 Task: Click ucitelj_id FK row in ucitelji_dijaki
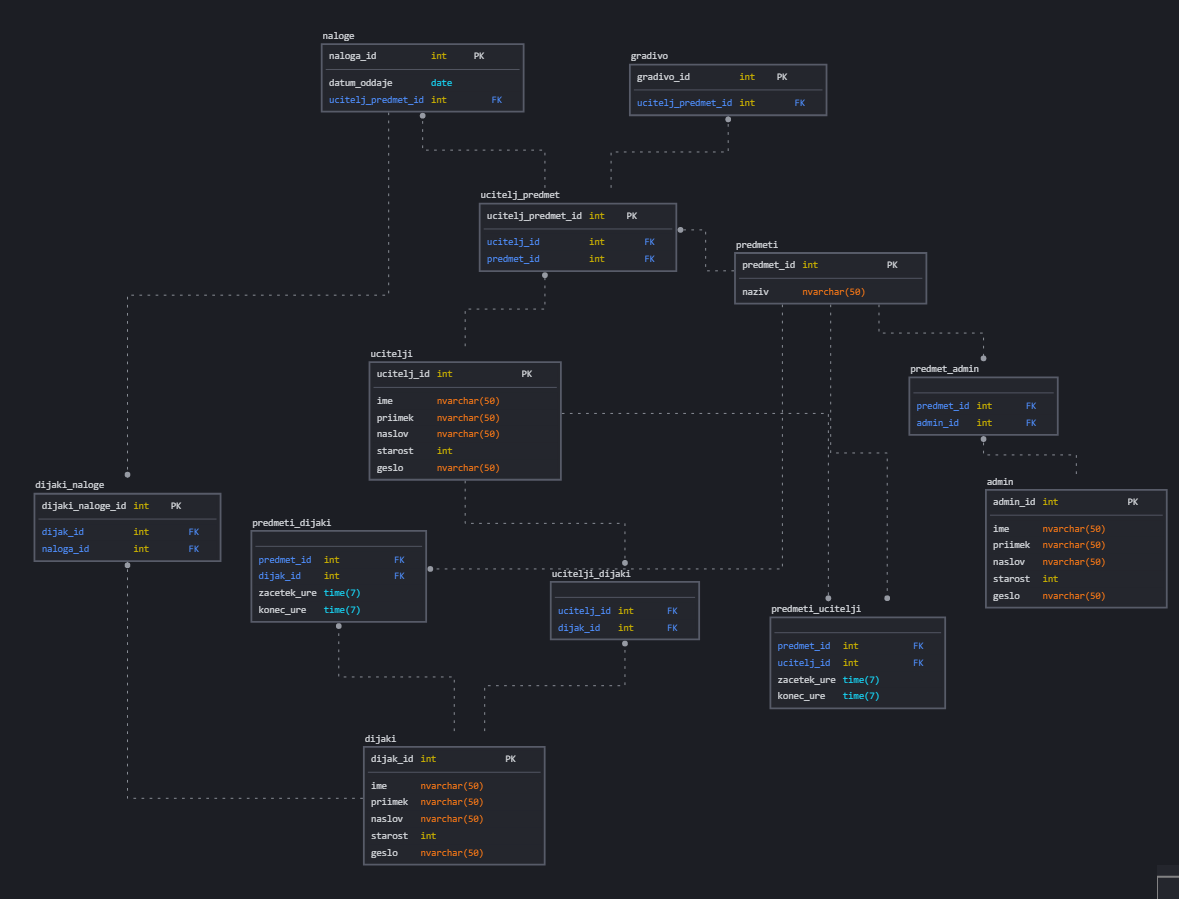[x=585, y=610]
